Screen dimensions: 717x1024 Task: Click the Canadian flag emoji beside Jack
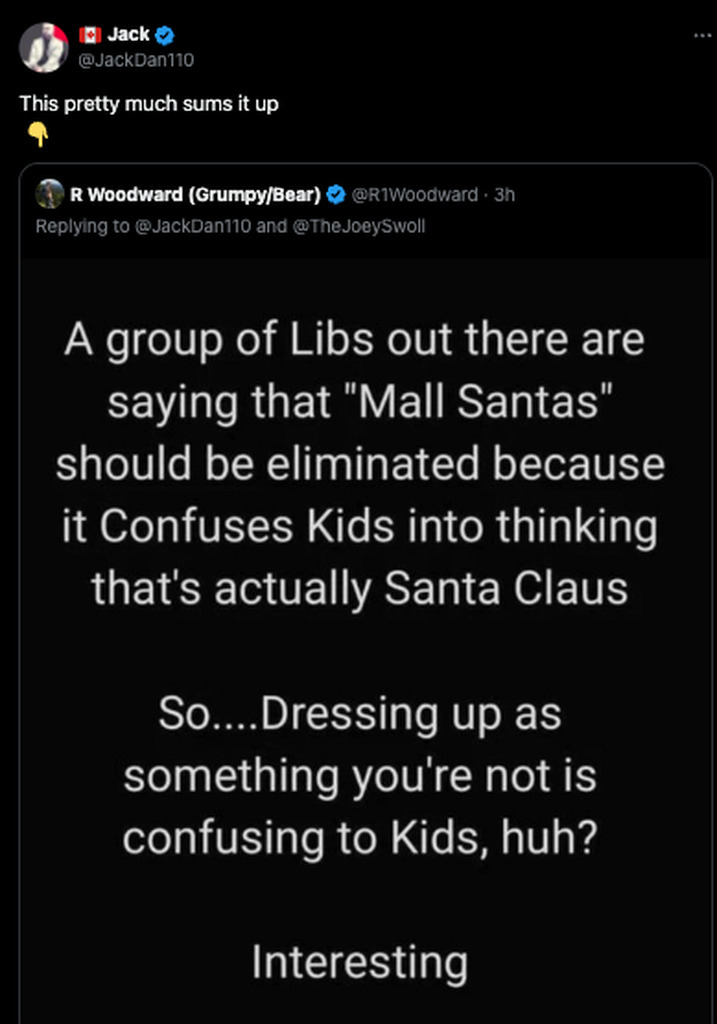[x=88, y=36]
